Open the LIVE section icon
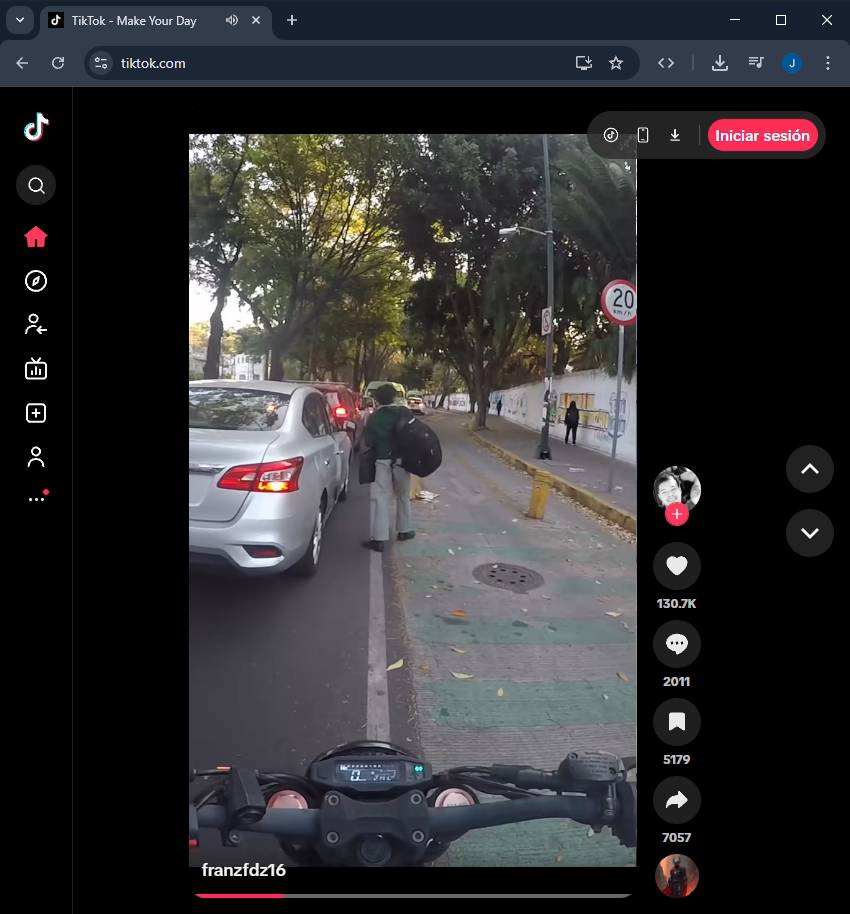850x914 pixels. tap(36, 369)
